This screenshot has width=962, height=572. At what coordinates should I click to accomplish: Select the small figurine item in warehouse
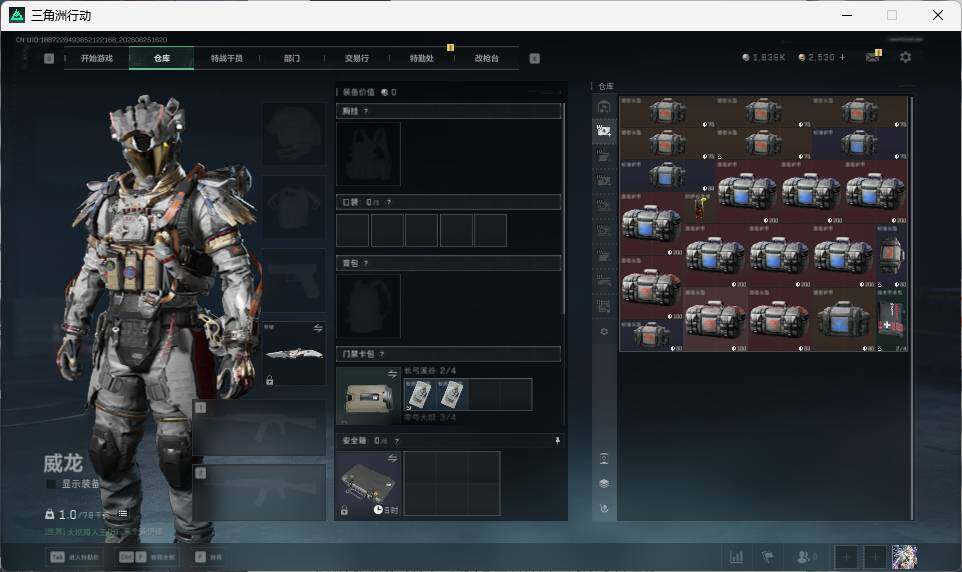[699, 208]
